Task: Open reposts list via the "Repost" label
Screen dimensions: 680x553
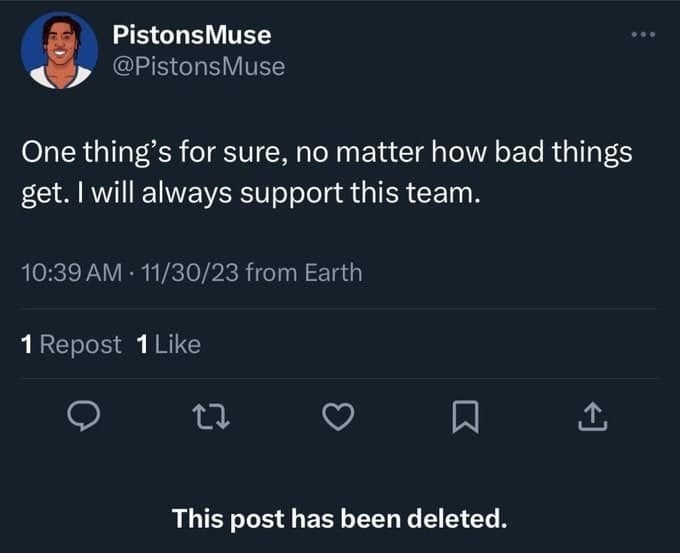Action: click(81, 345)
